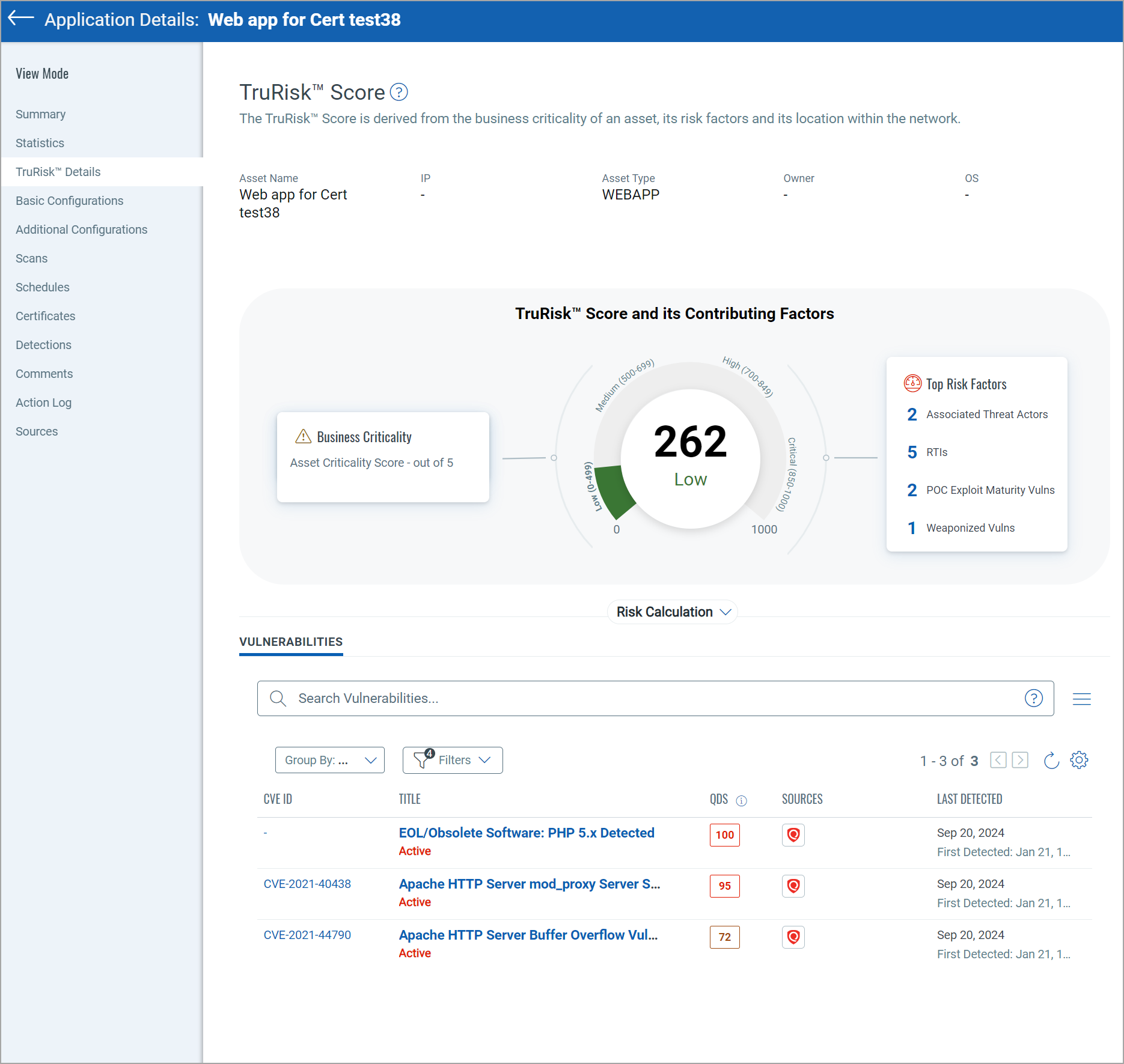Click the back arrow to exit Application Details

point(20,19)
